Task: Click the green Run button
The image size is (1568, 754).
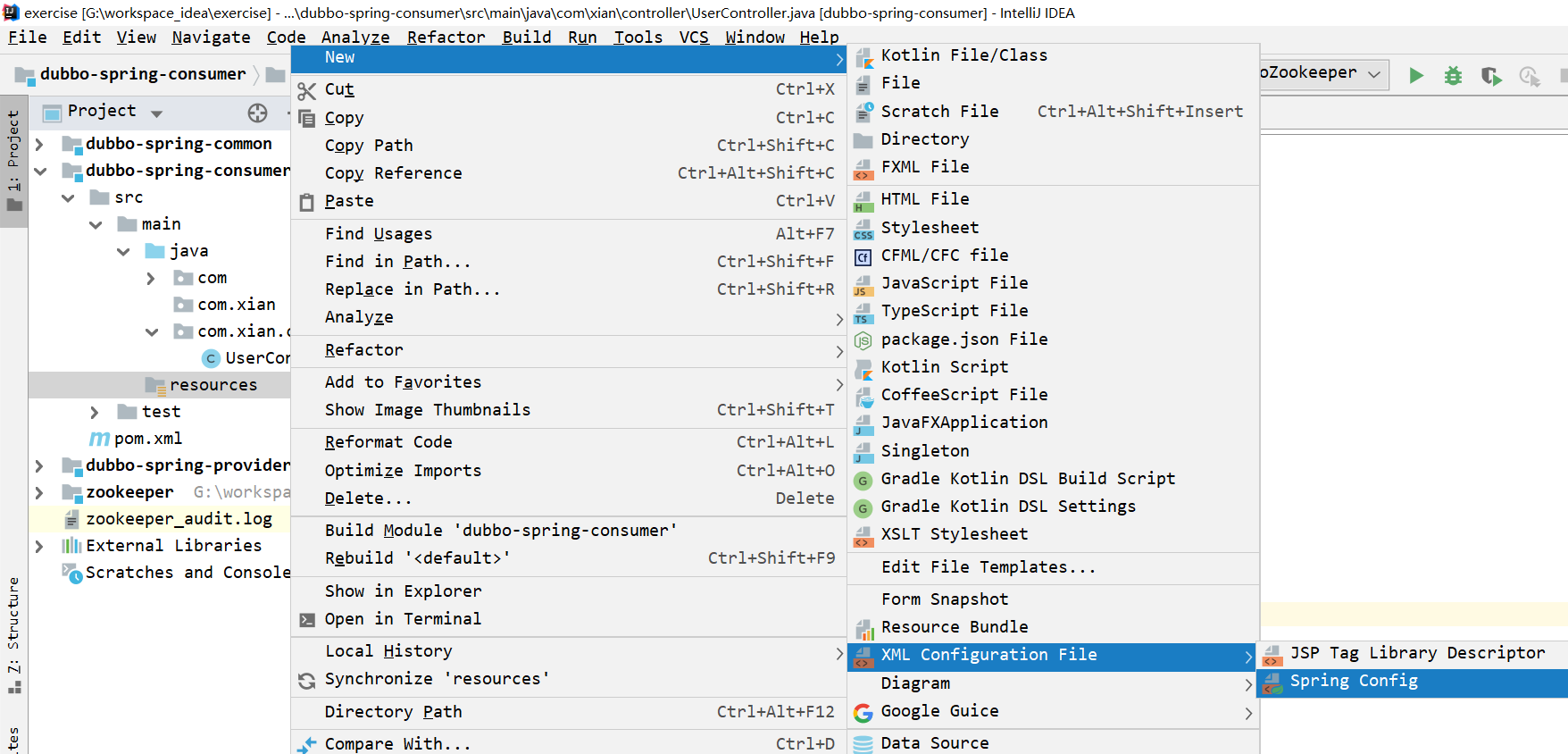Action: pyautogui.click(x=1416, y=76)
